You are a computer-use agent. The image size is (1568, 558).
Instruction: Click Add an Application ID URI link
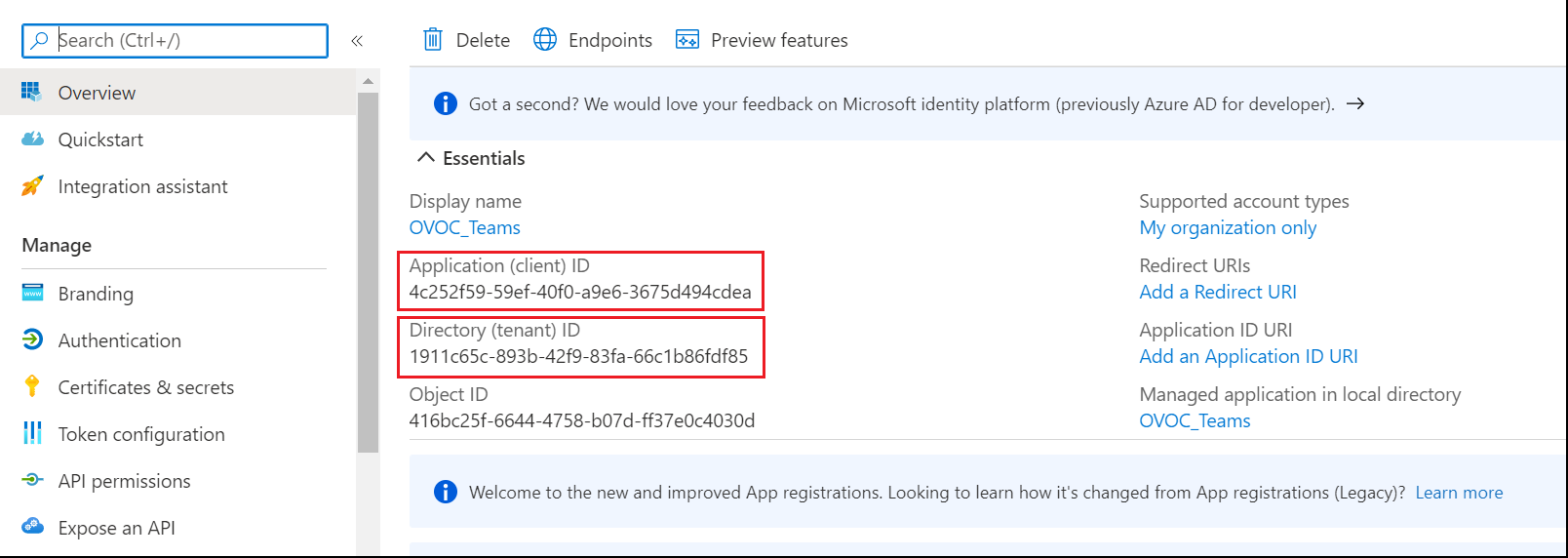point(1248,356)
